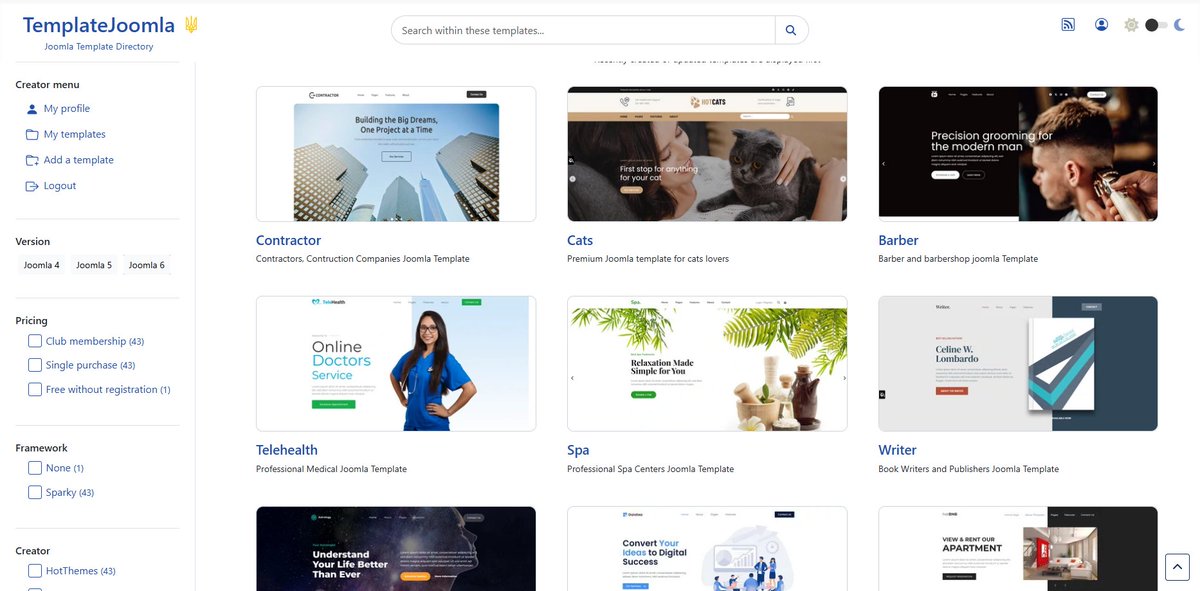Open the Contractor template title link
Screen dimensions: 1200x591
pyautogui.click(x=288, y=240)
